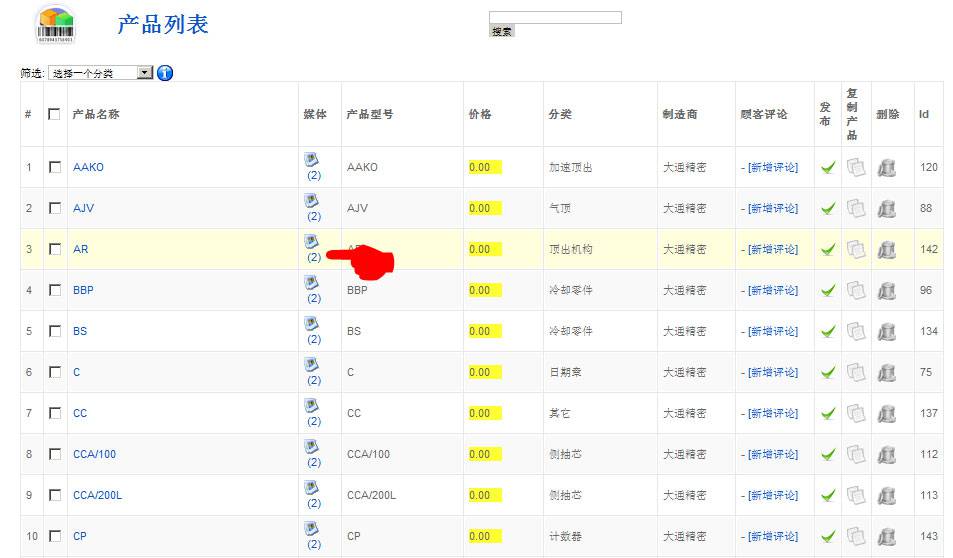Open the media icon for CC row
The height and width of the screenshot is (558, 953).
point(311,406)
